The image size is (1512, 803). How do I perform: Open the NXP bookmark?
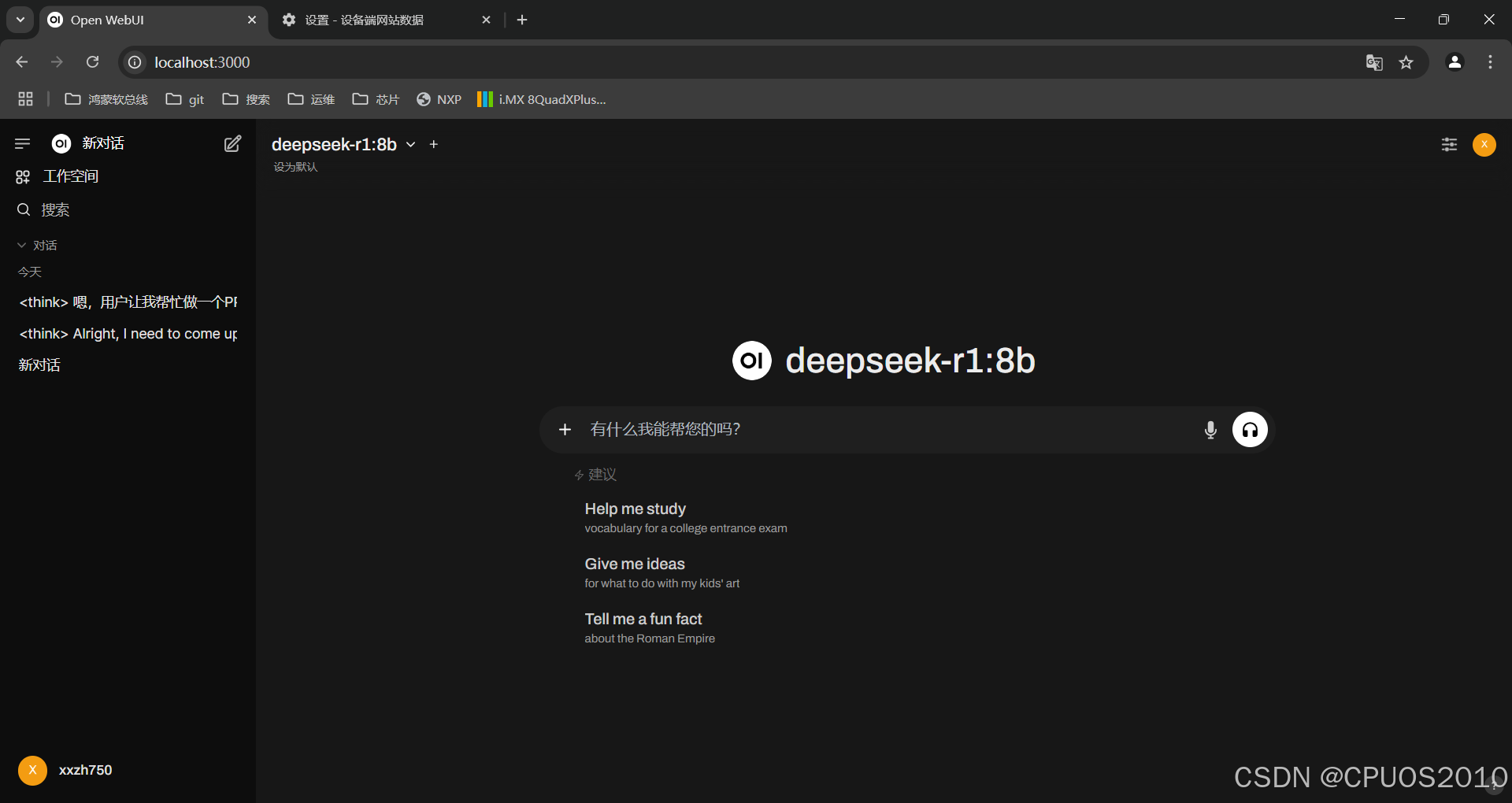pyautogui.click(x=439, y=99)
